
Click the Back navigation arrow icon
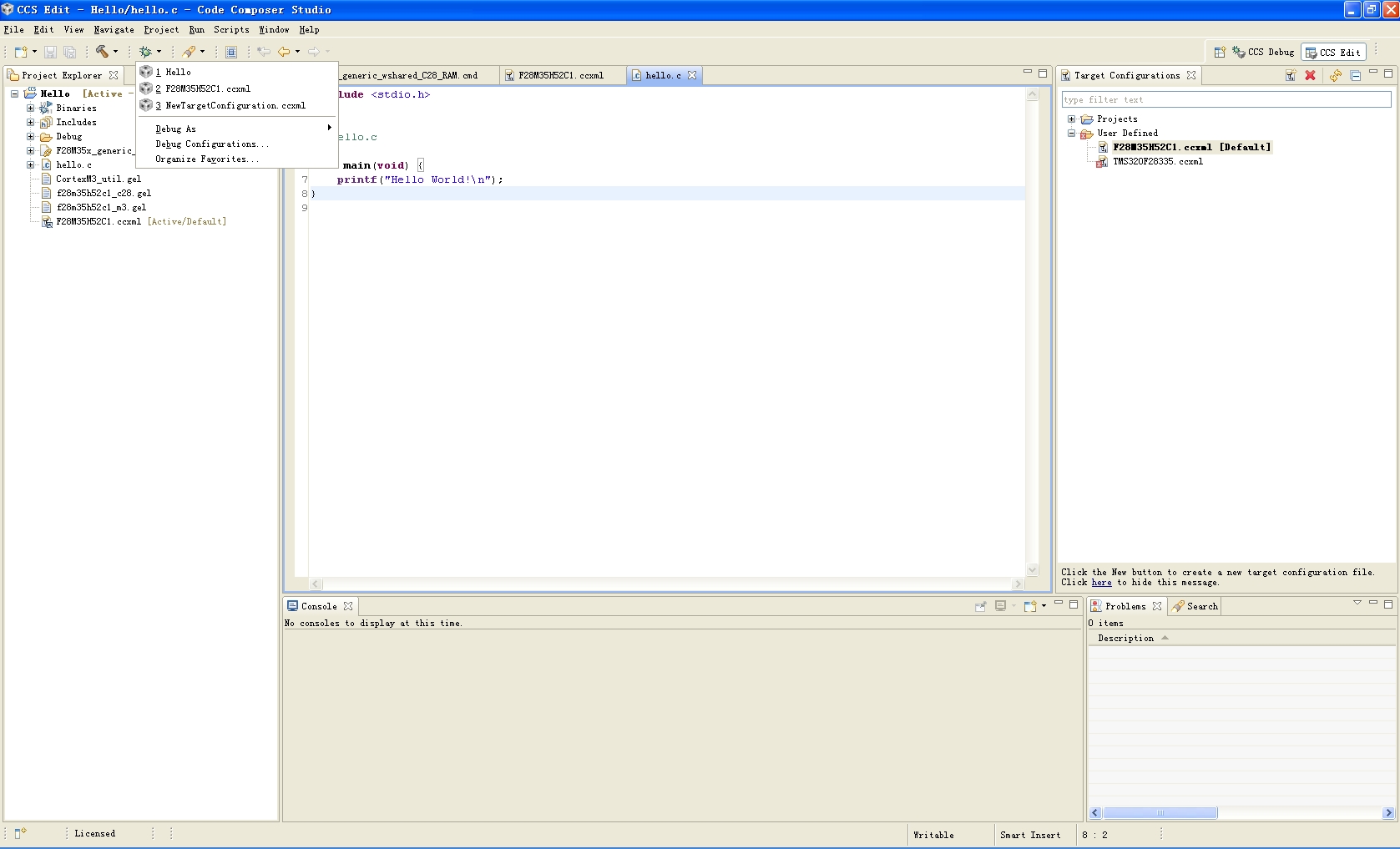(284, 52)
